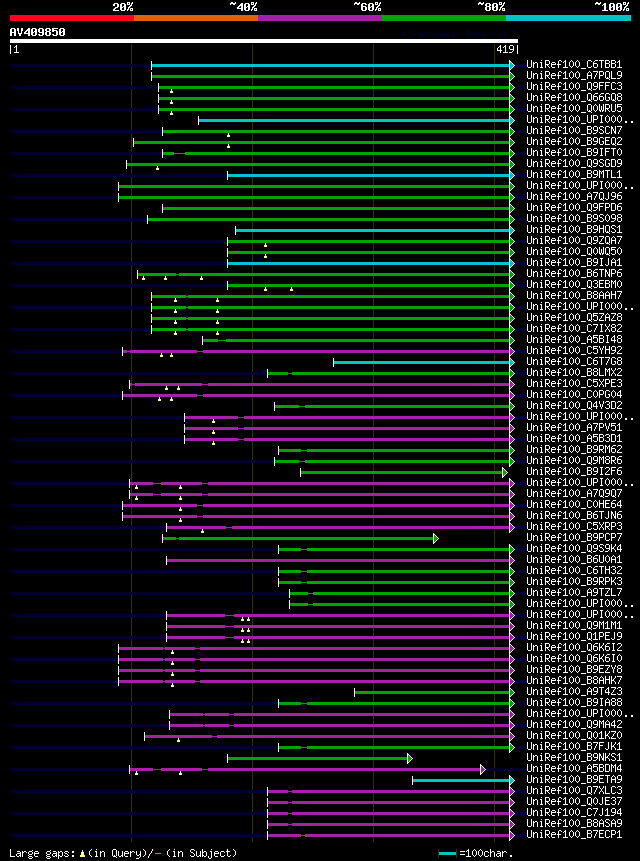Select the UniRef100_B8AAH7 hit name
640x861 pixels.
[x=574, y=295]
